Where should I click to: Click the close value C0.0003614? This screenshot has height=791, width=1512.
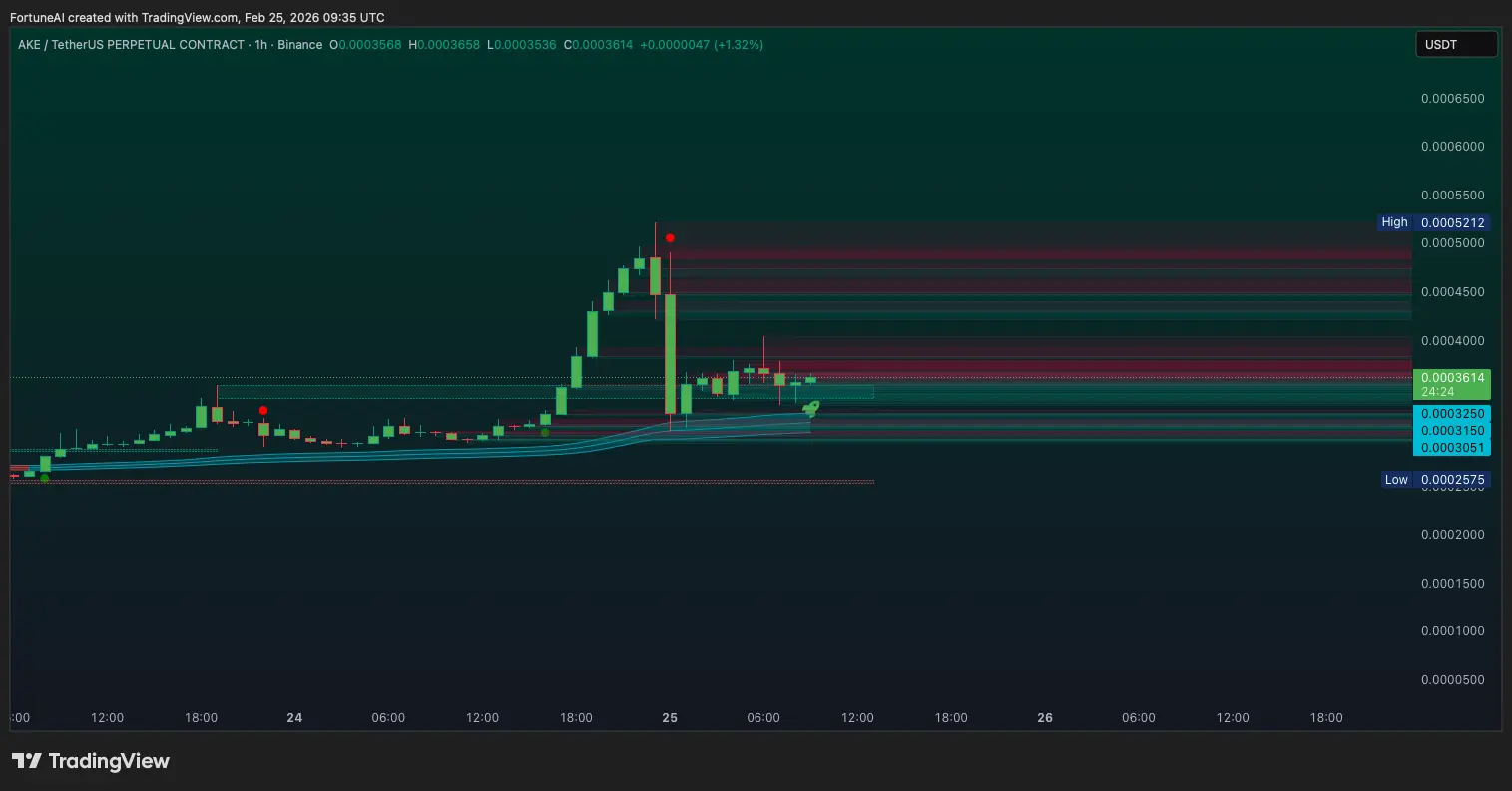598,45
